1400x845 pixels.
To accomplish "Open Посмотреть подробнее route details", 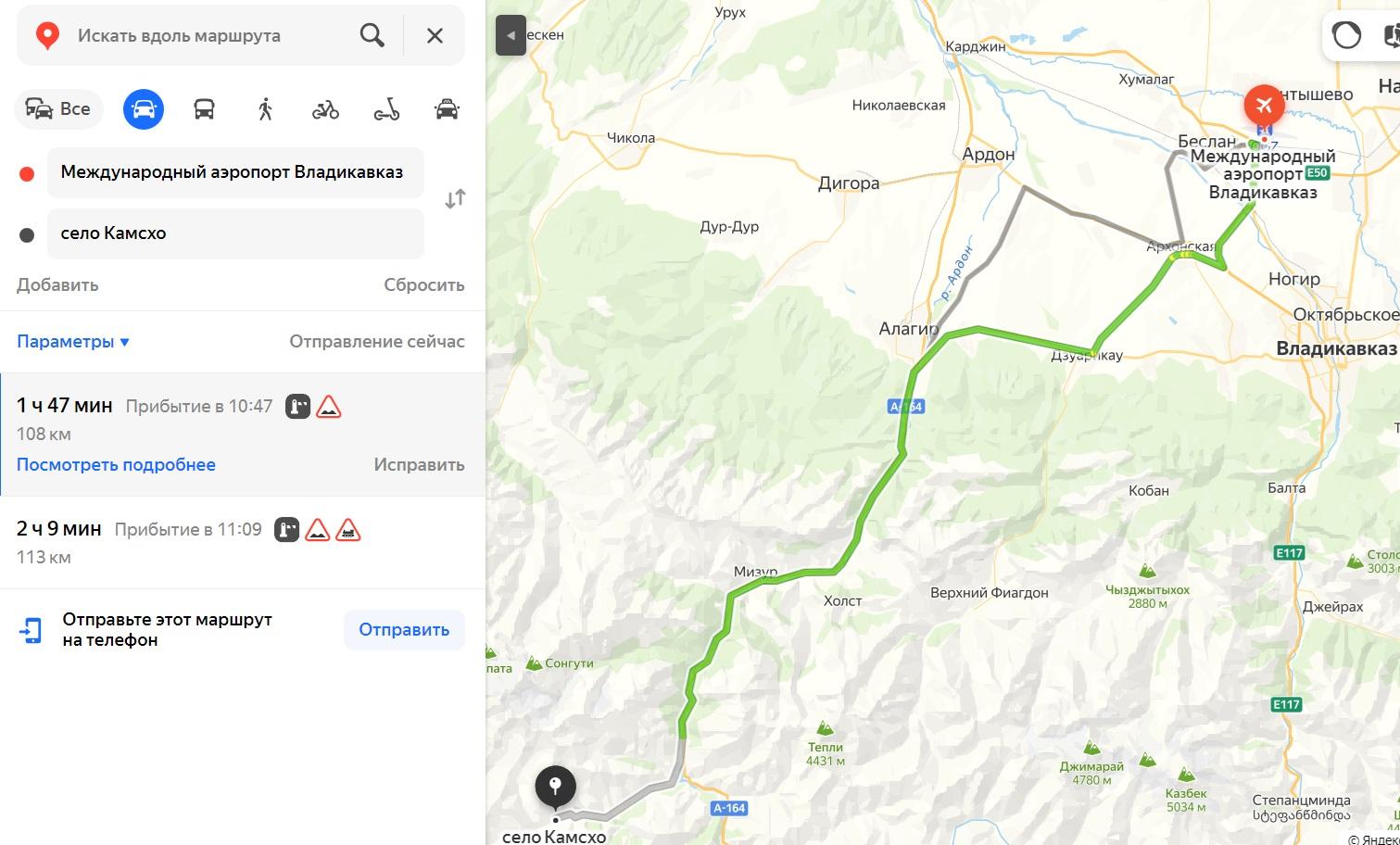I will pos(116,464).
